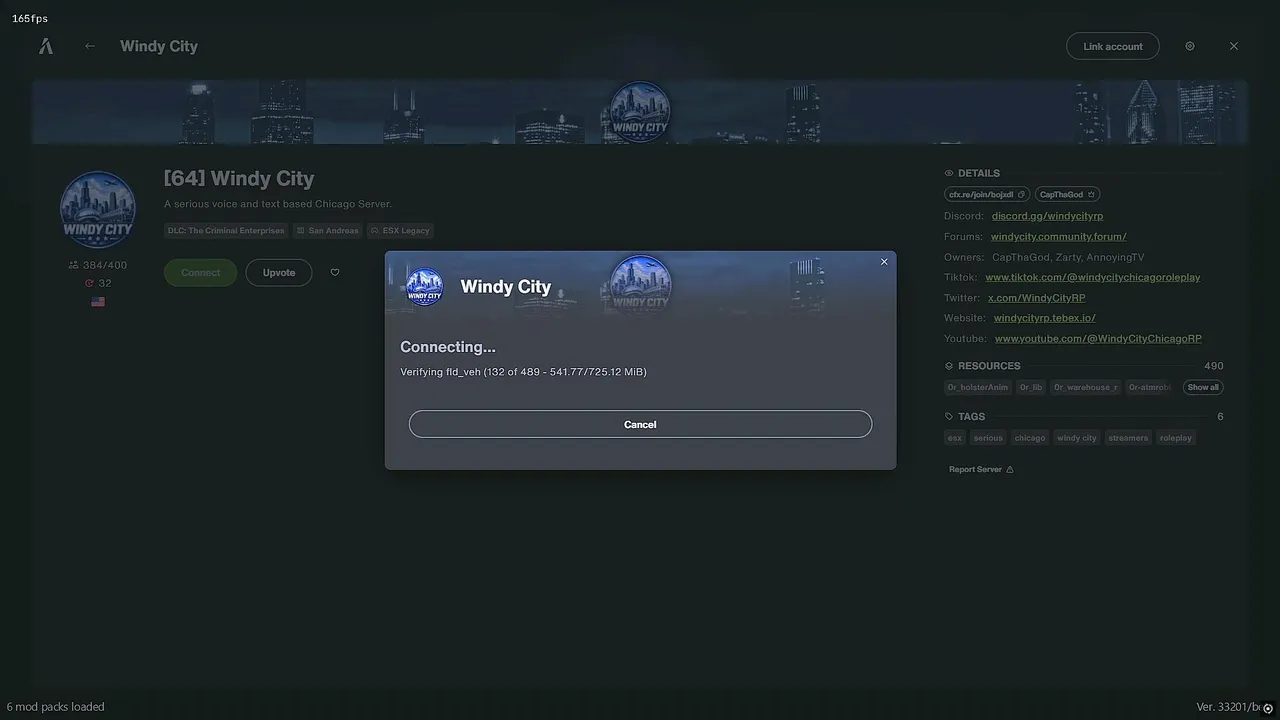
Task: Select the 0r_lib resource chip
Action: coord(1031,387)
